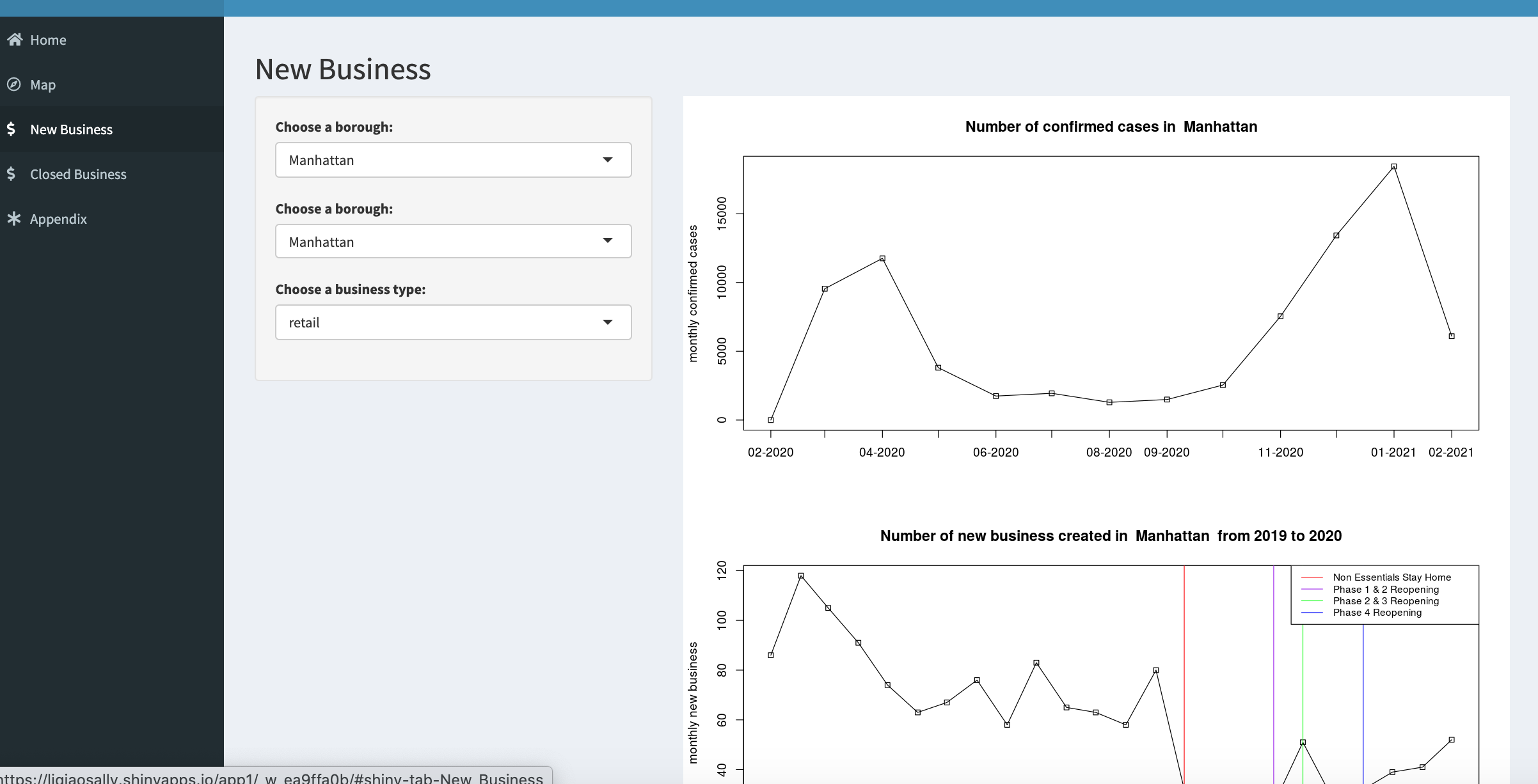
Task: Open the Home sidebar tab
Action: [x=48, y=40]
